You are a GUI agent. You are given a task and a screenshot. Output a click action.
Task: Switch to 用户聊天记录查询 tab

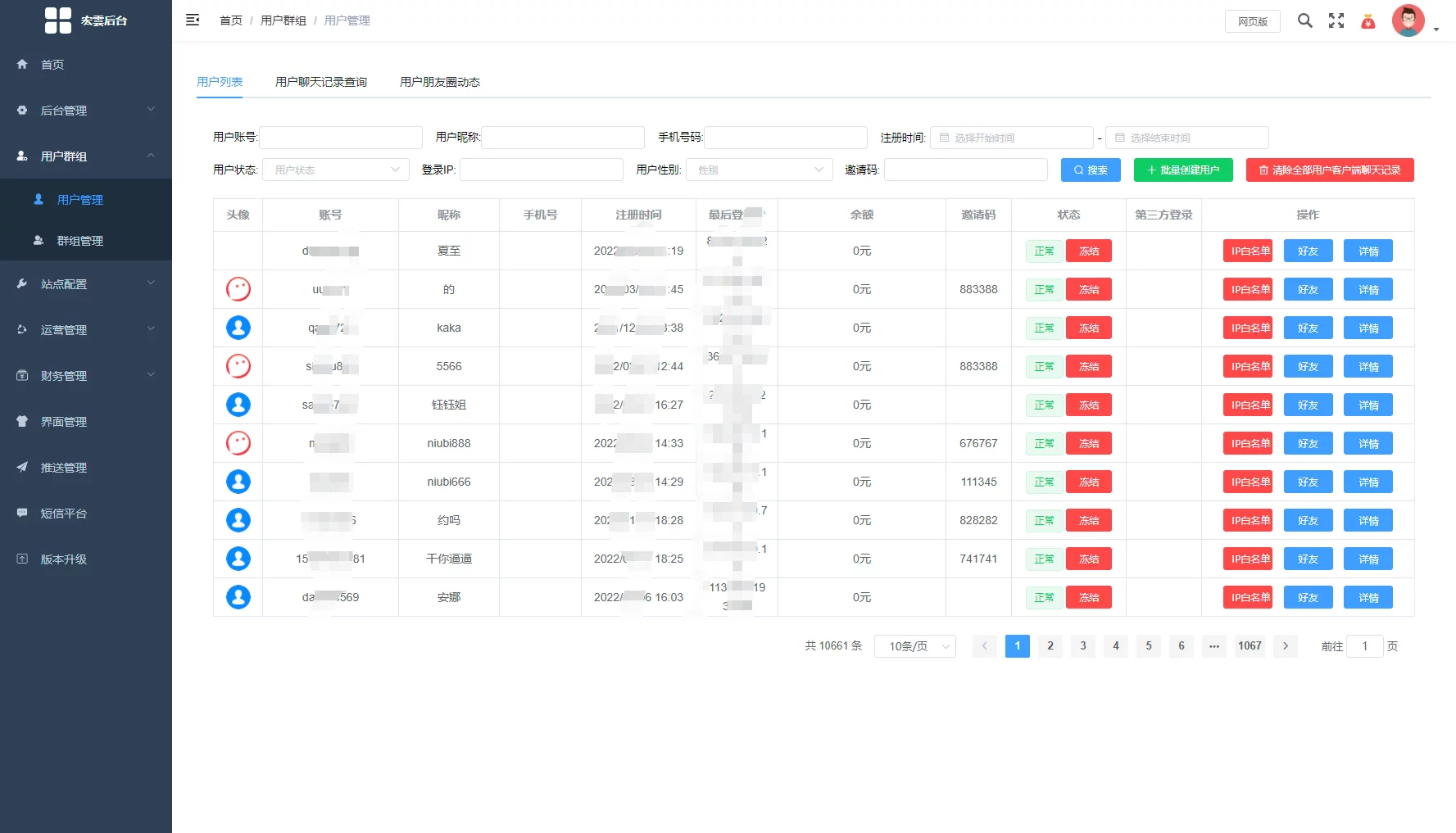point(320,82)
